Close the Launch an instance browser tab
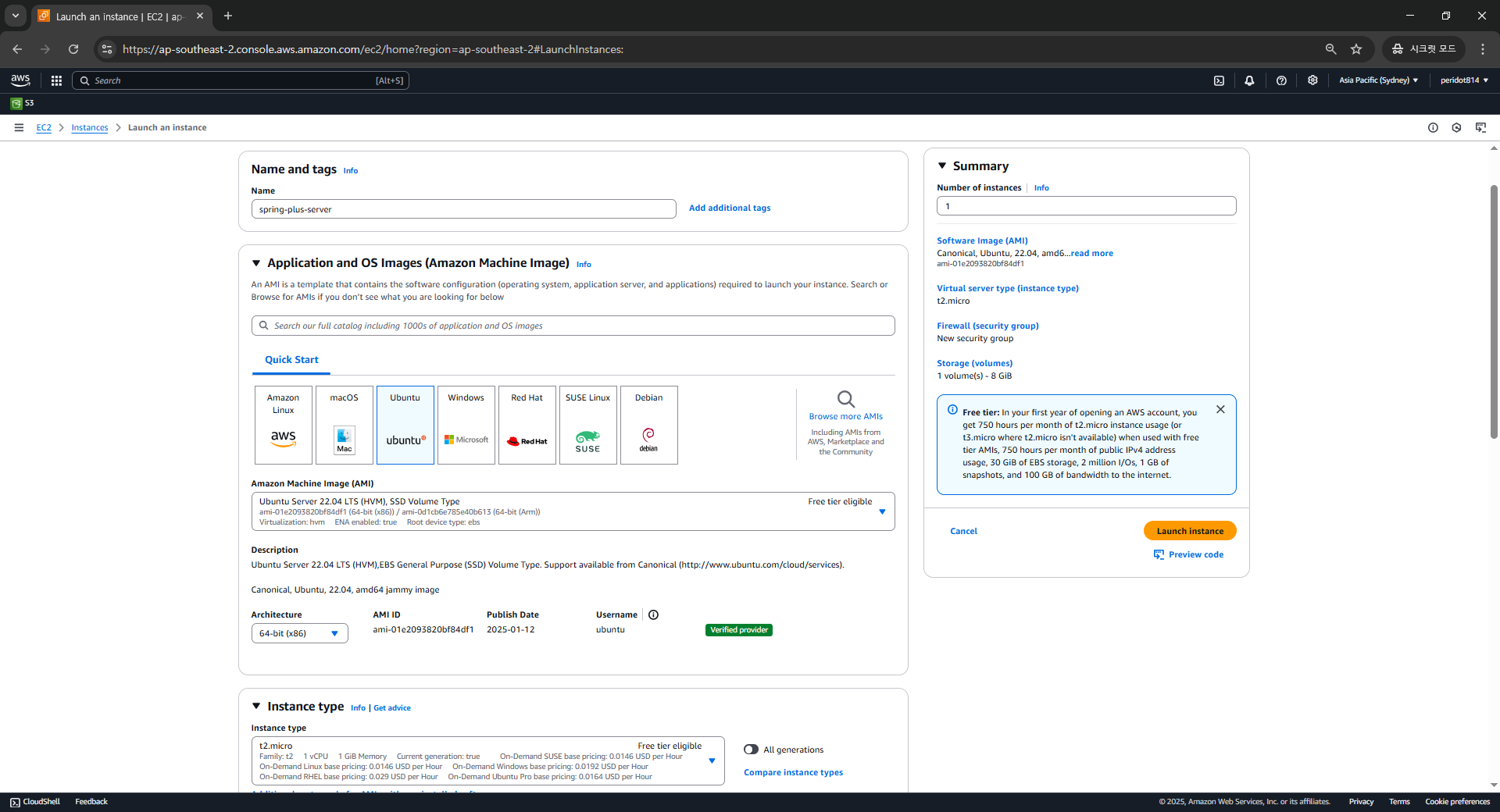The image size is (1500, 812). click(200, 16)
